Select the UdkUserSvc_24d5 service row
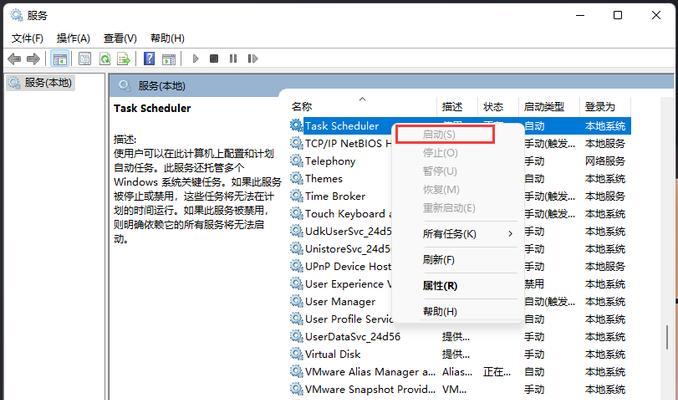The width and height of the screenshot is (678, 400). point(460,231)
